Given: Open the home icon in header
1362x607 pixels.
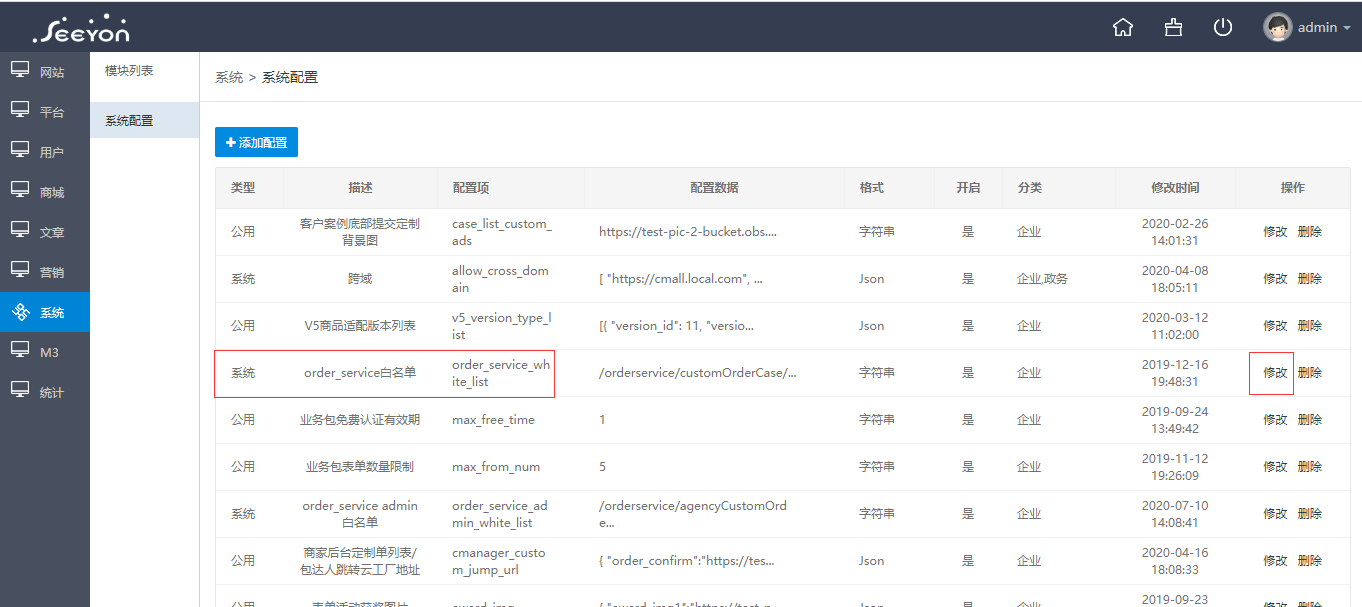Looking at the screenshot, I should tap(1123, 27).
